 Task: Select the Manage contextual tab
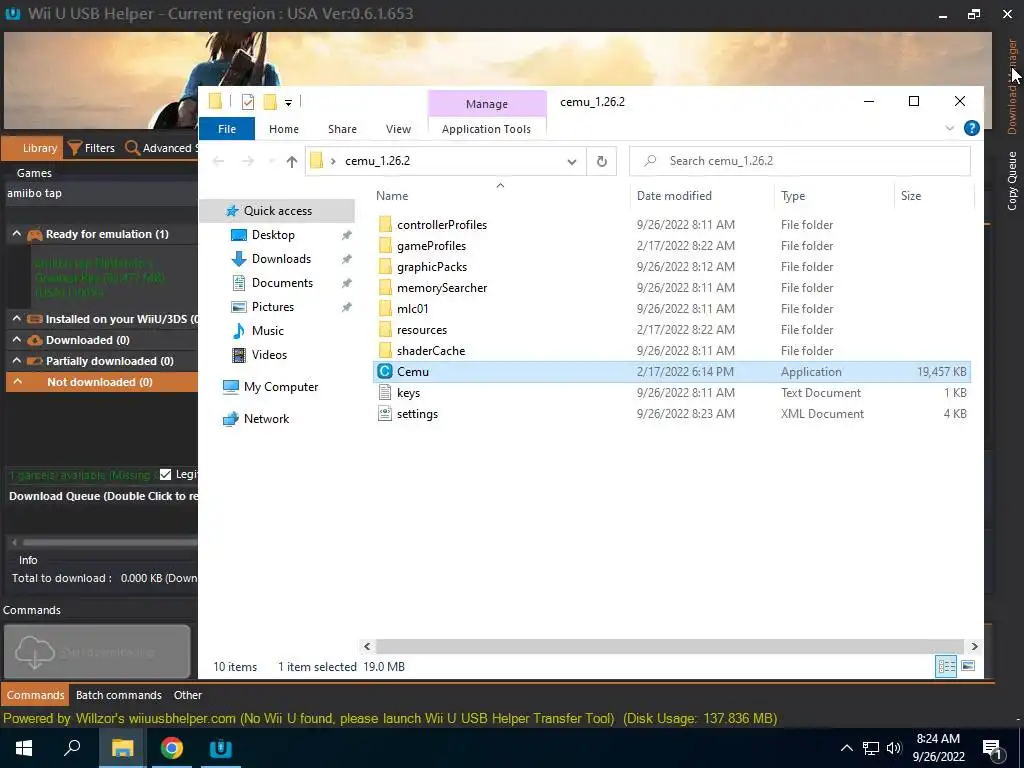[487, 104]
